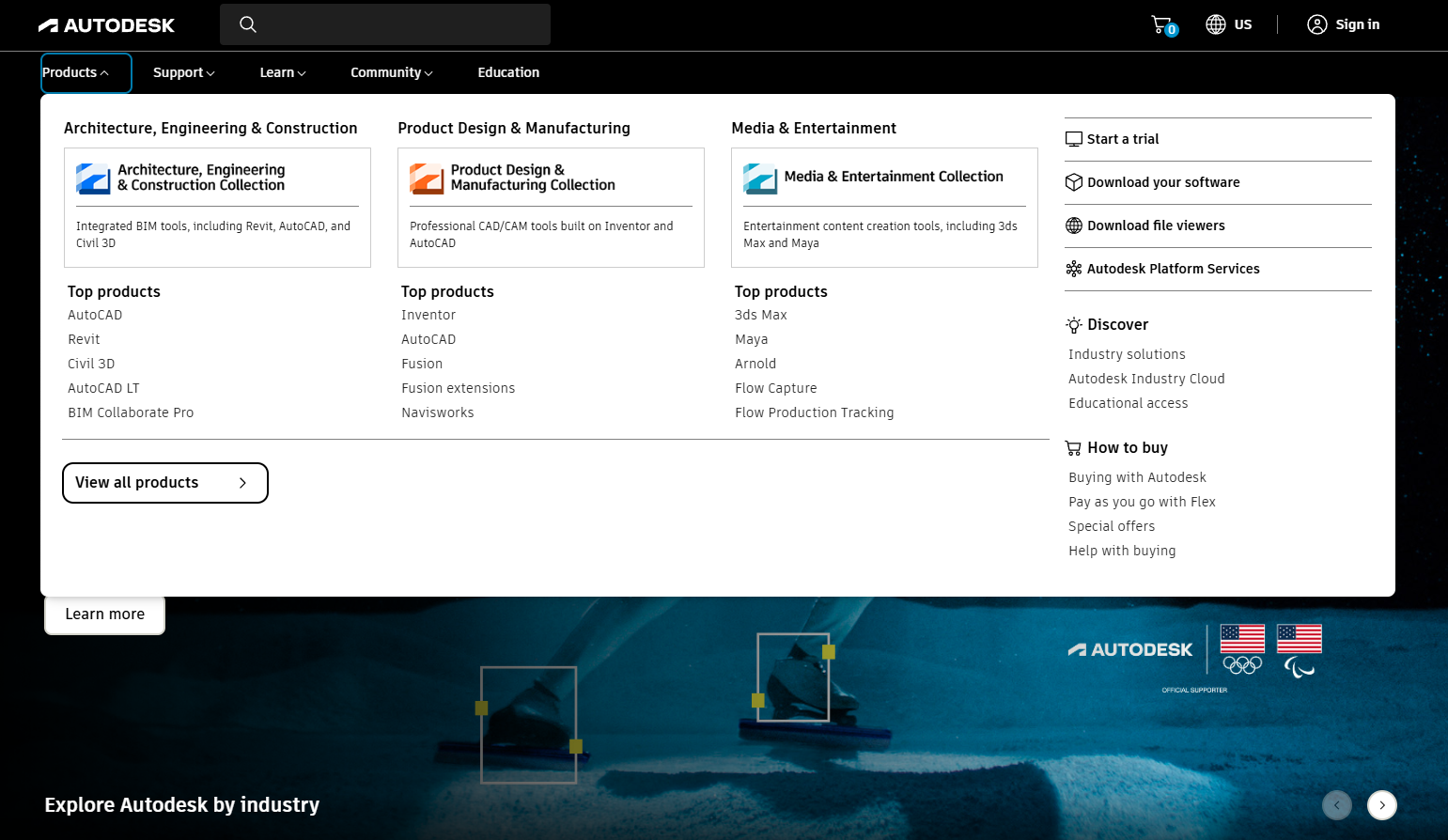Viewport: 1448px width, 840px height.
Task: Click the Autodesk logo in header
Action: click(x=106, y=25)
